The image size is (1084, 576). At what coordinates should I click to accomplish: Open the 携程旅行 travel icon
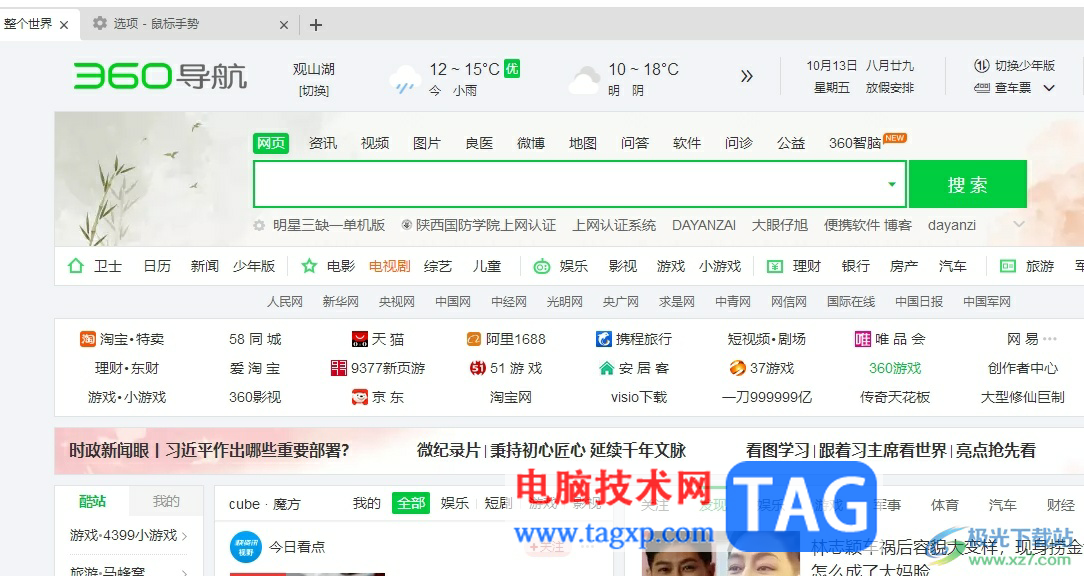tap(604, 339)
